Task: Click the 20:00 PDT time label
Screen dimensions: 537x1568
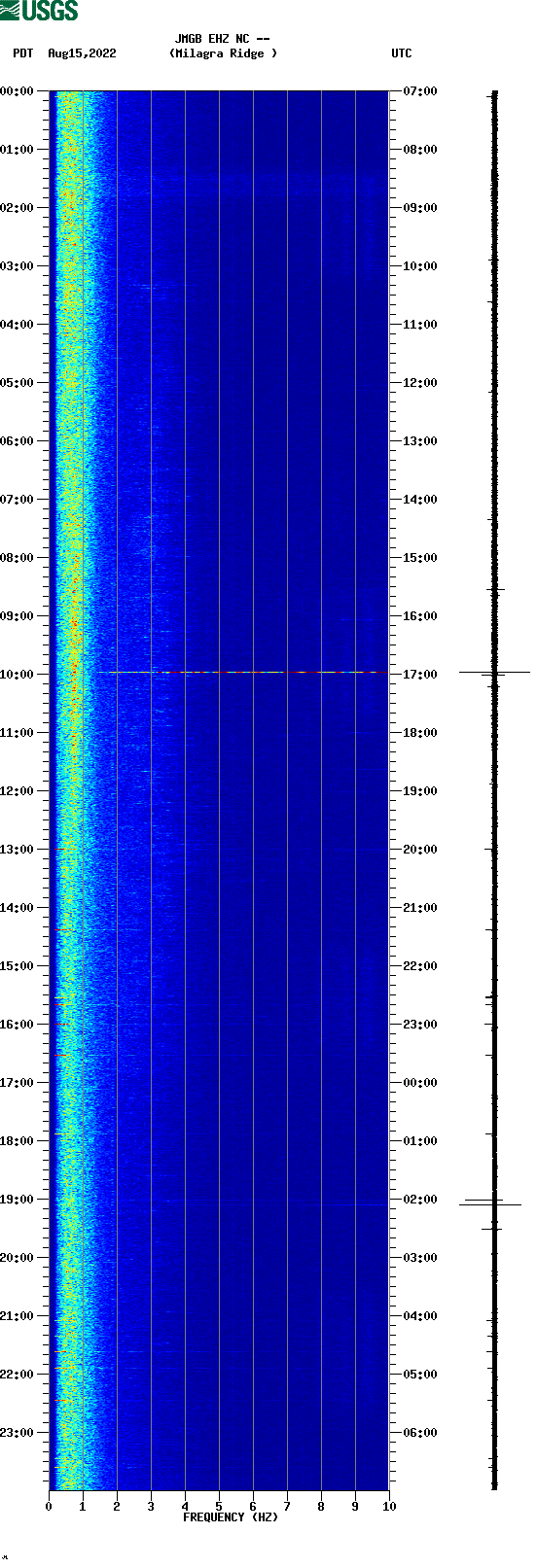Action: point(18,1258)
